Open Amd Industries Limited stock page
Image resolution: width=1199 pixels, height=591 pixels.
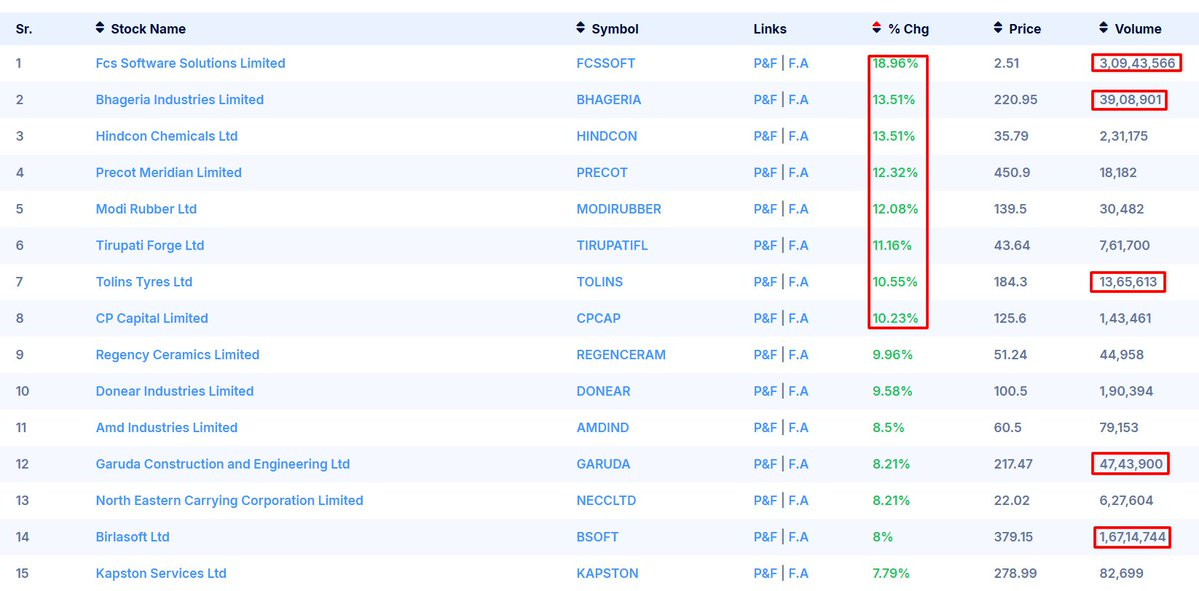coord(167,427)
